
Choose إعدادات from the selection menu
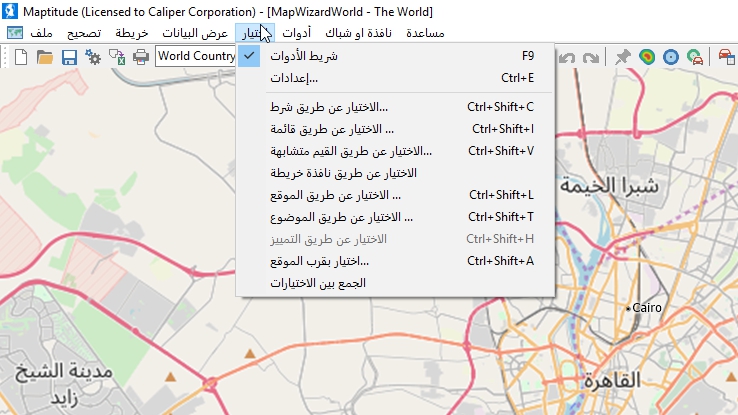pyautogui.click(x=294, y=78)
